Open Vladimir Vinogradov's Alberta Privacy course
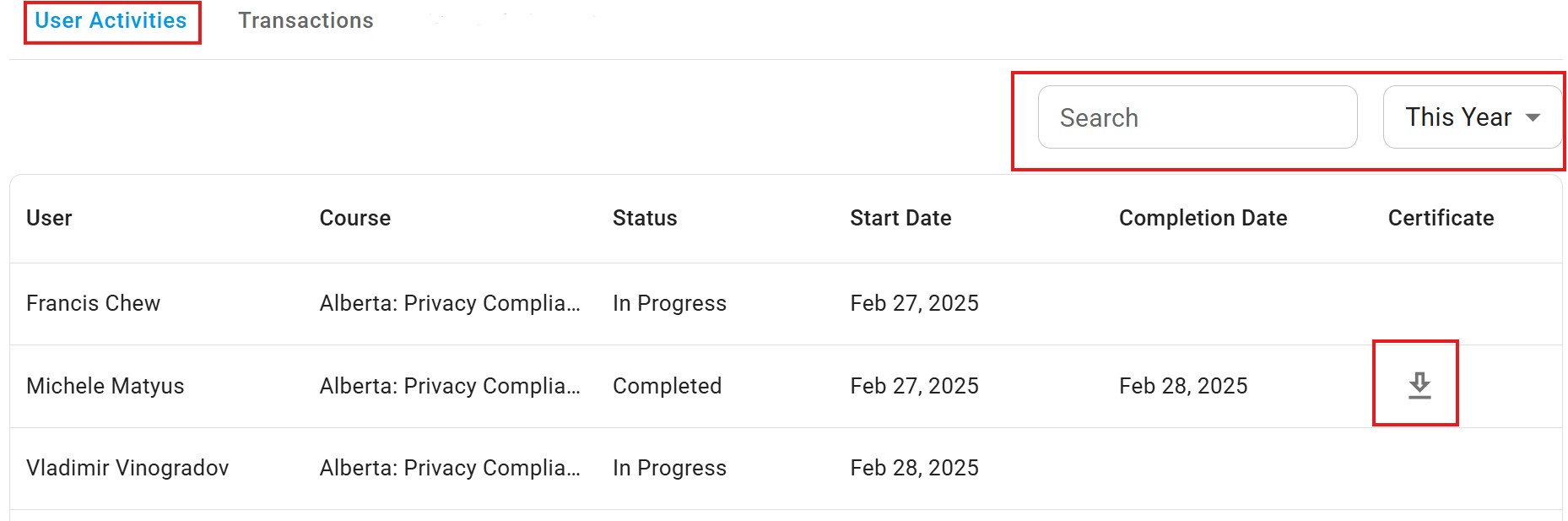1568x521 pixels. pos(450,468)
